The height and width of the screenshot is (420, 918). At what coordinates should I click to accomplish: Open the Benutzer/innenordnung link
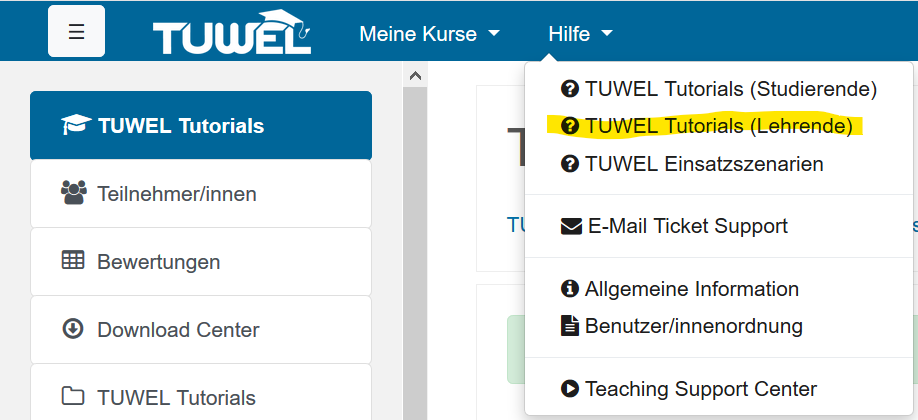pyautogui.click(x=693, y=326)
